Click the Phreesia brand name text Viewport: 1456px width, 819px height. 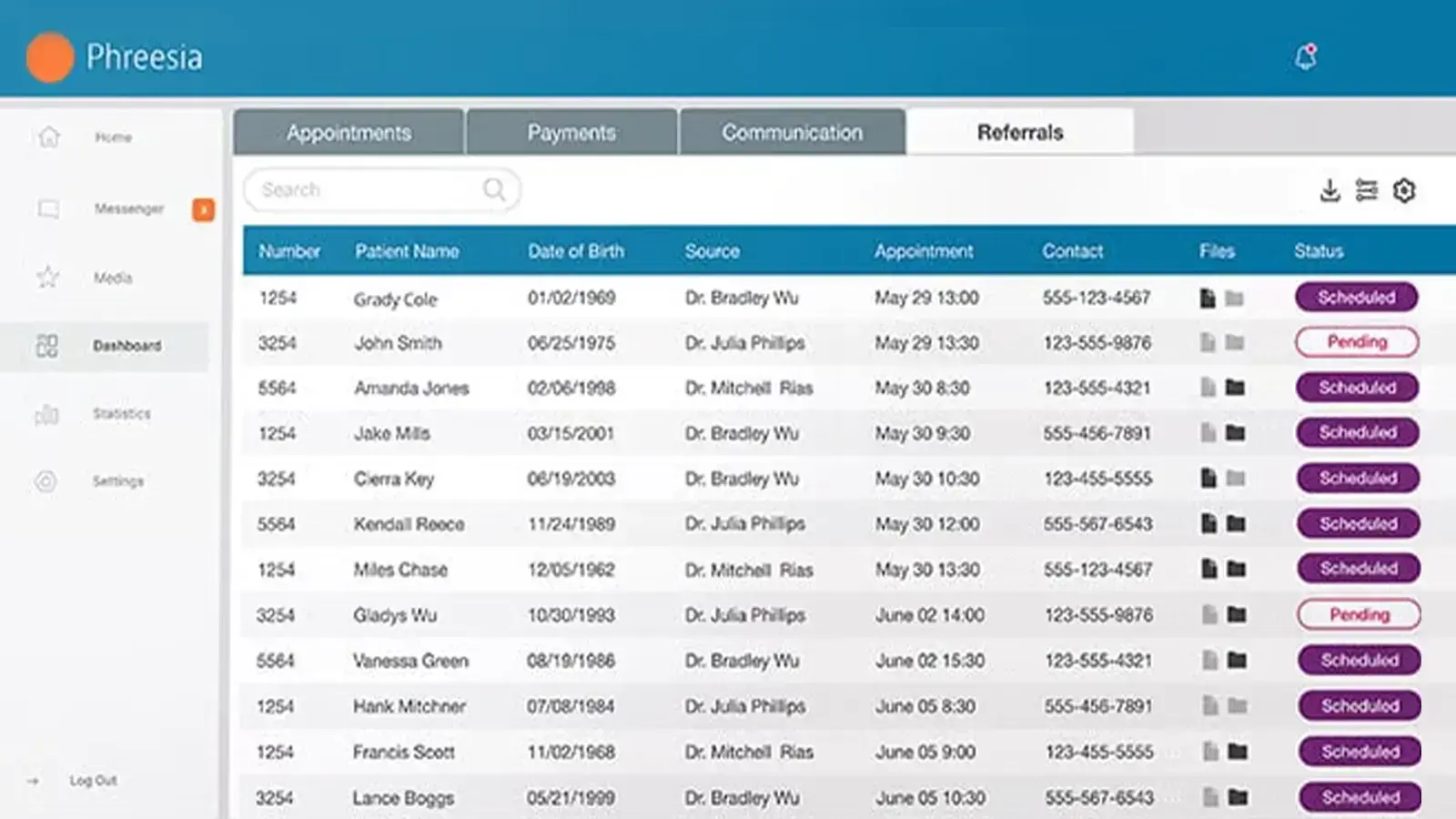tap(145, 57)
